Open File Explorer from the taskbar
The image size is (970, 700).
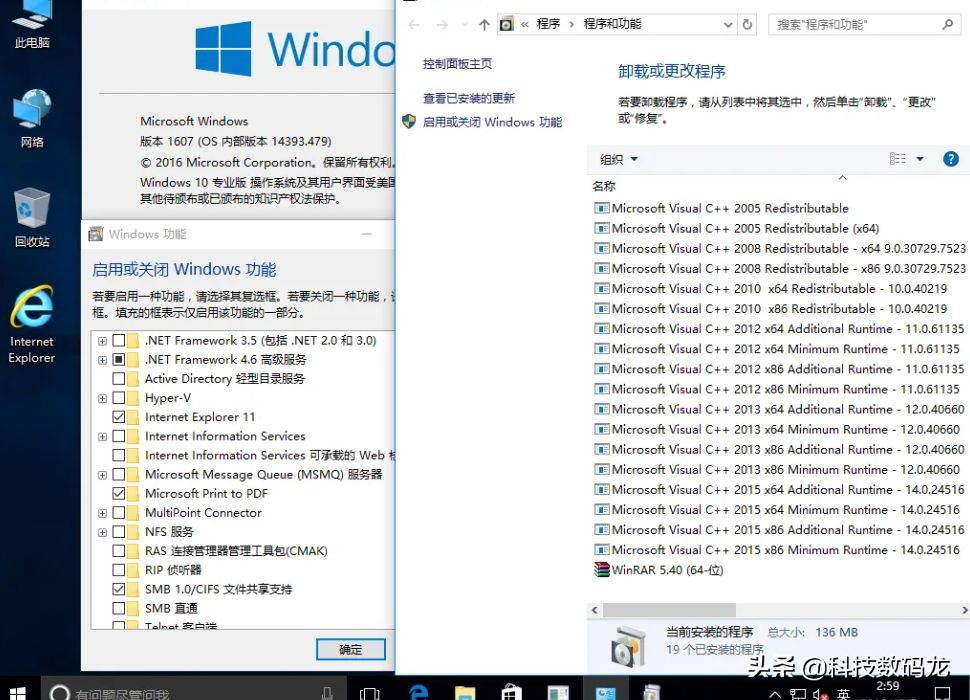[465, 693]
